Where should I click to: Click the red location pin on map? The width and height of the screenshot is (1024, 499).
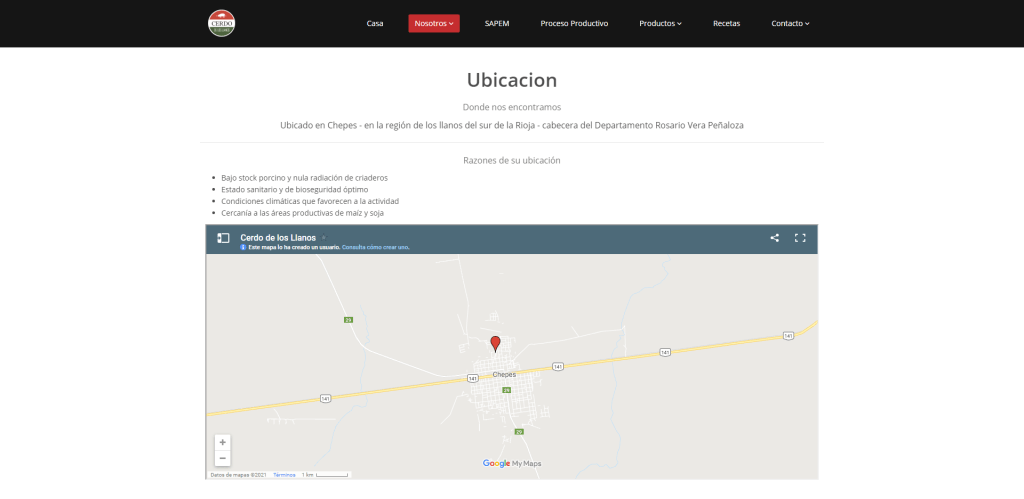tap(495, 344)
